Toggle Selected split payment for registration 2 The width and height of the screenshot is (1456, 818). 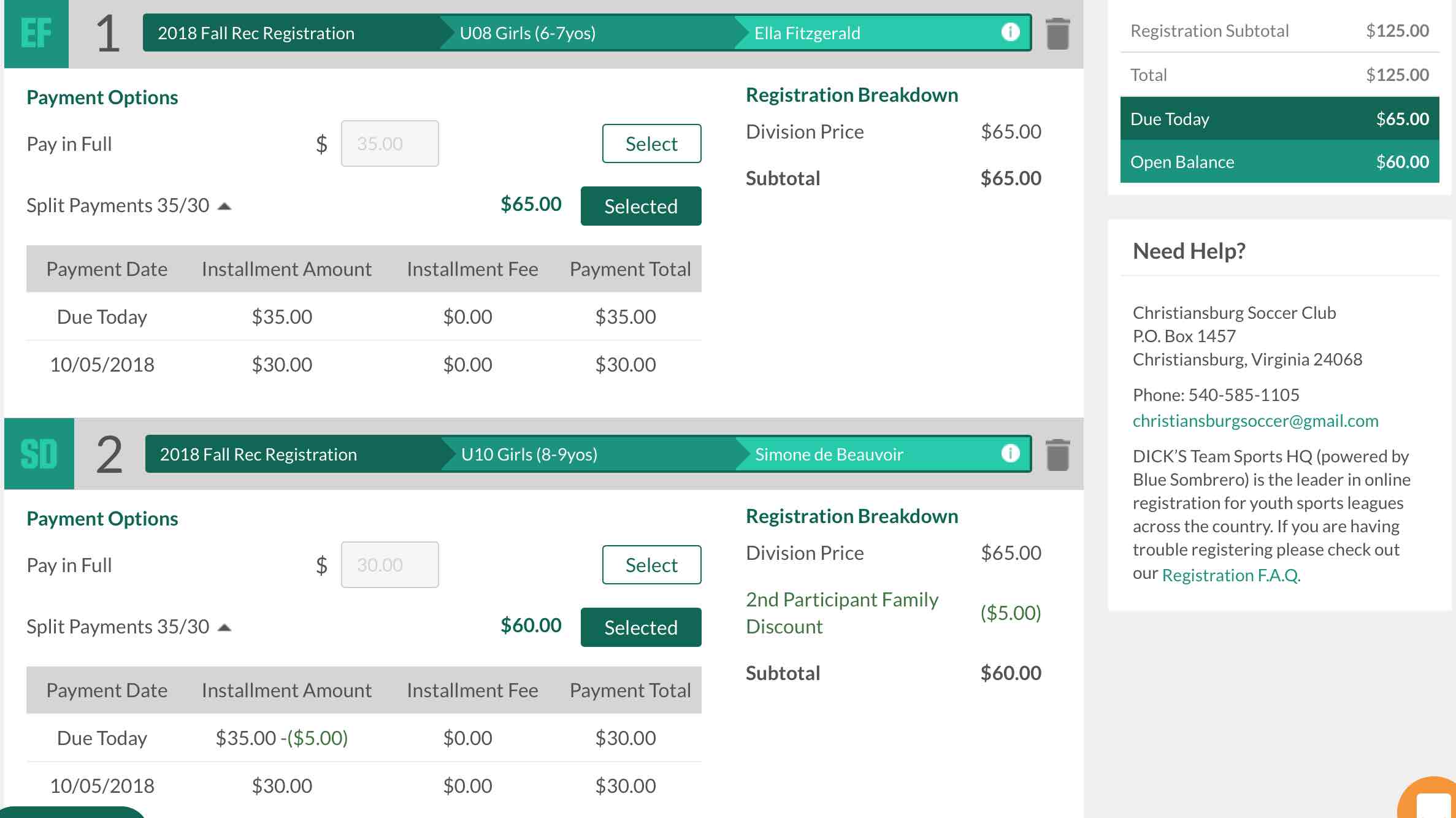pyautogui.click(x=641, y=627)
